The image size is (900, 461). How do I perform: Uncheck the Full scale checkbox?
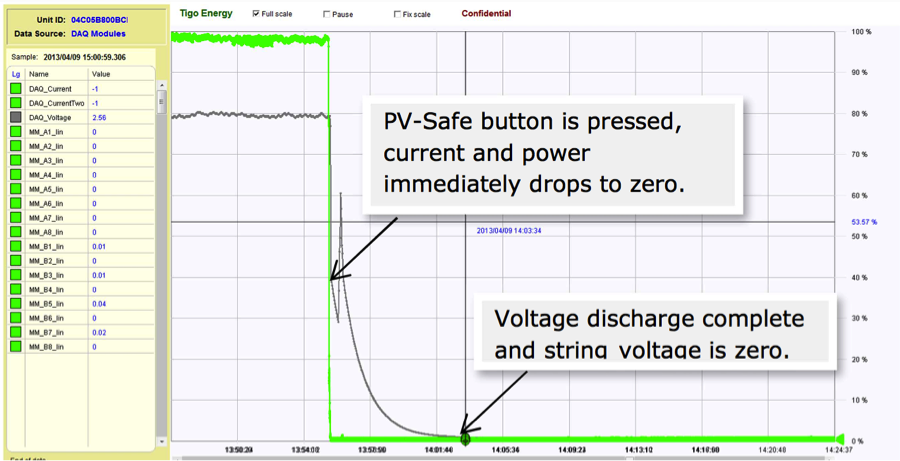pos(257,15)
